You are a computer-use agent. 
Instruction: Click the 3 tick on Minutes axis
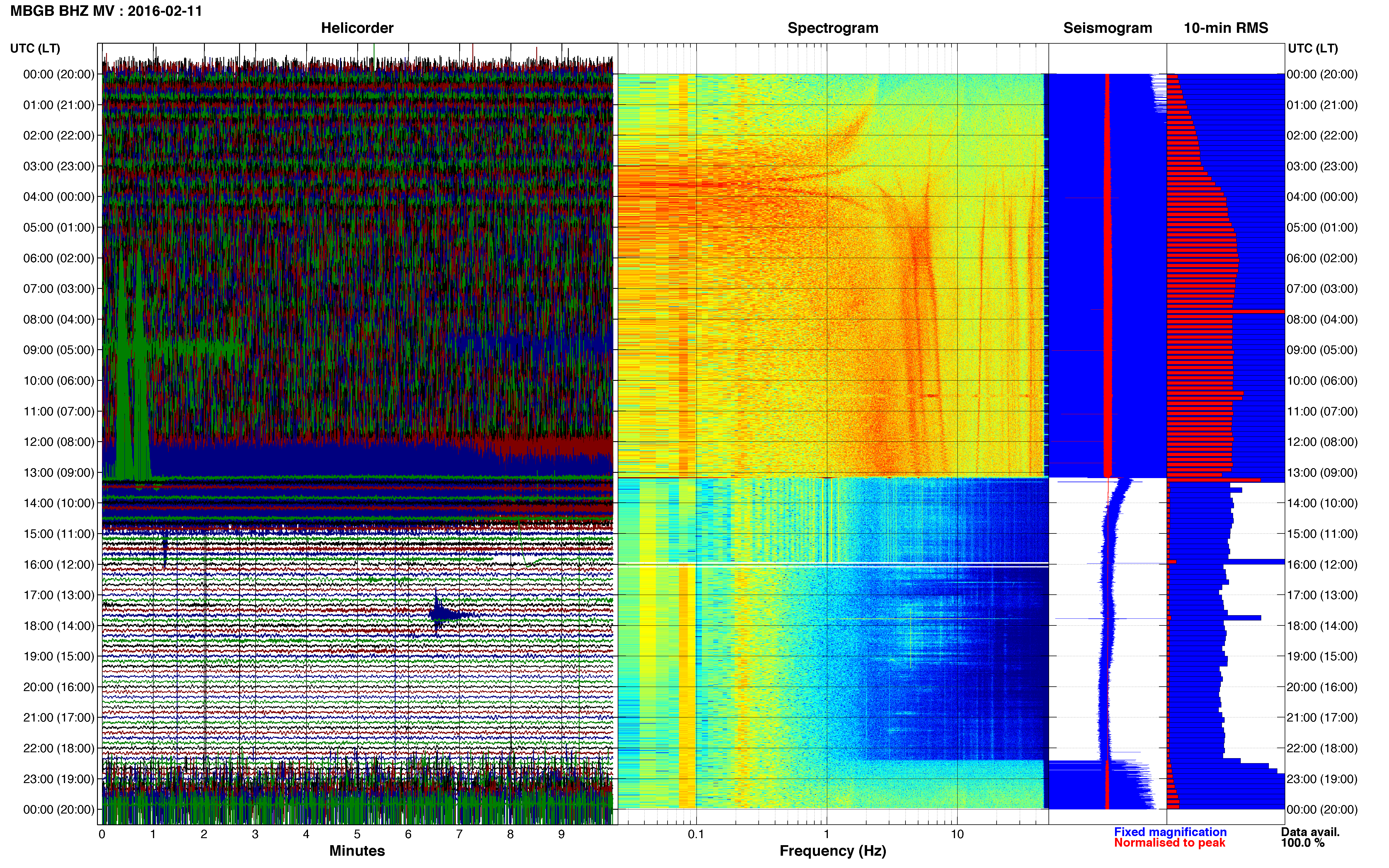(255, 835)
